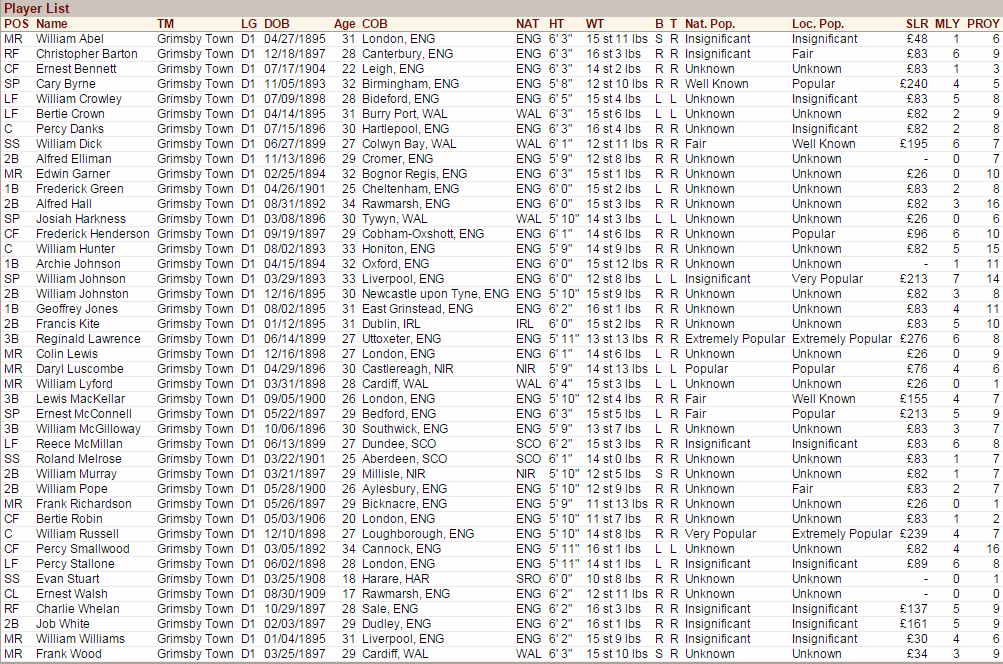Open player William McGilloway
Image resolution: width=1003 pixels, height=664 pixels.
point(88,429)
